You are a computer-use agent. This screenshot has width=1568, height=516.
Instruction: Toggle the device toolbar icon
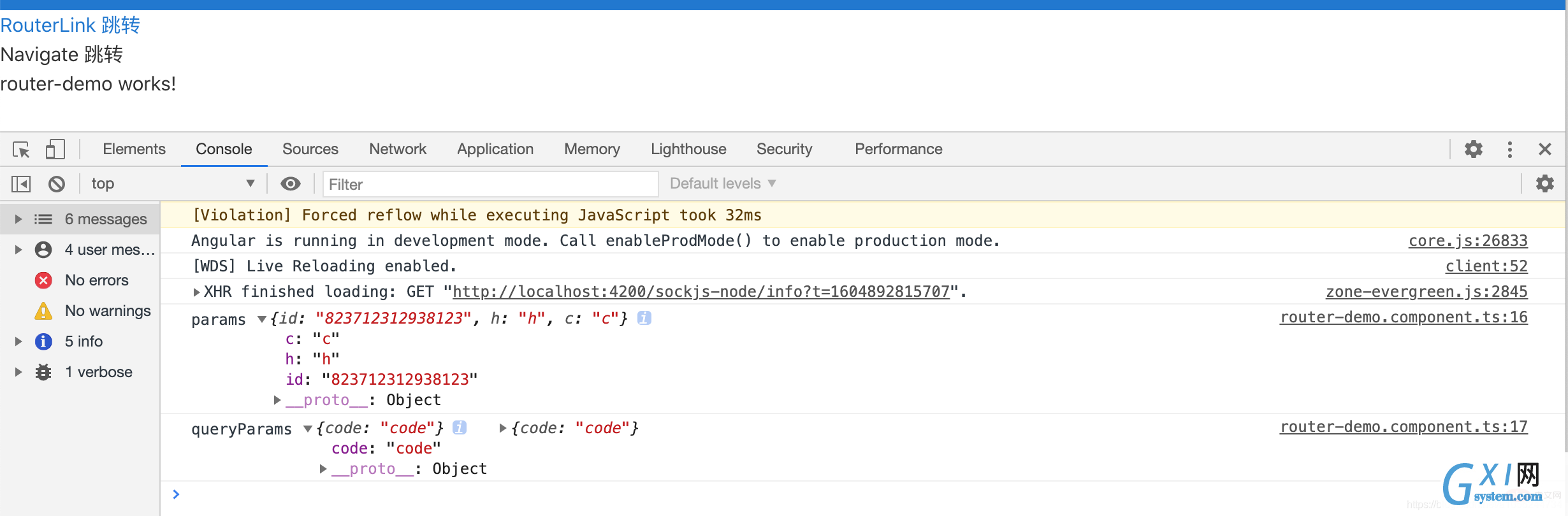55,149
